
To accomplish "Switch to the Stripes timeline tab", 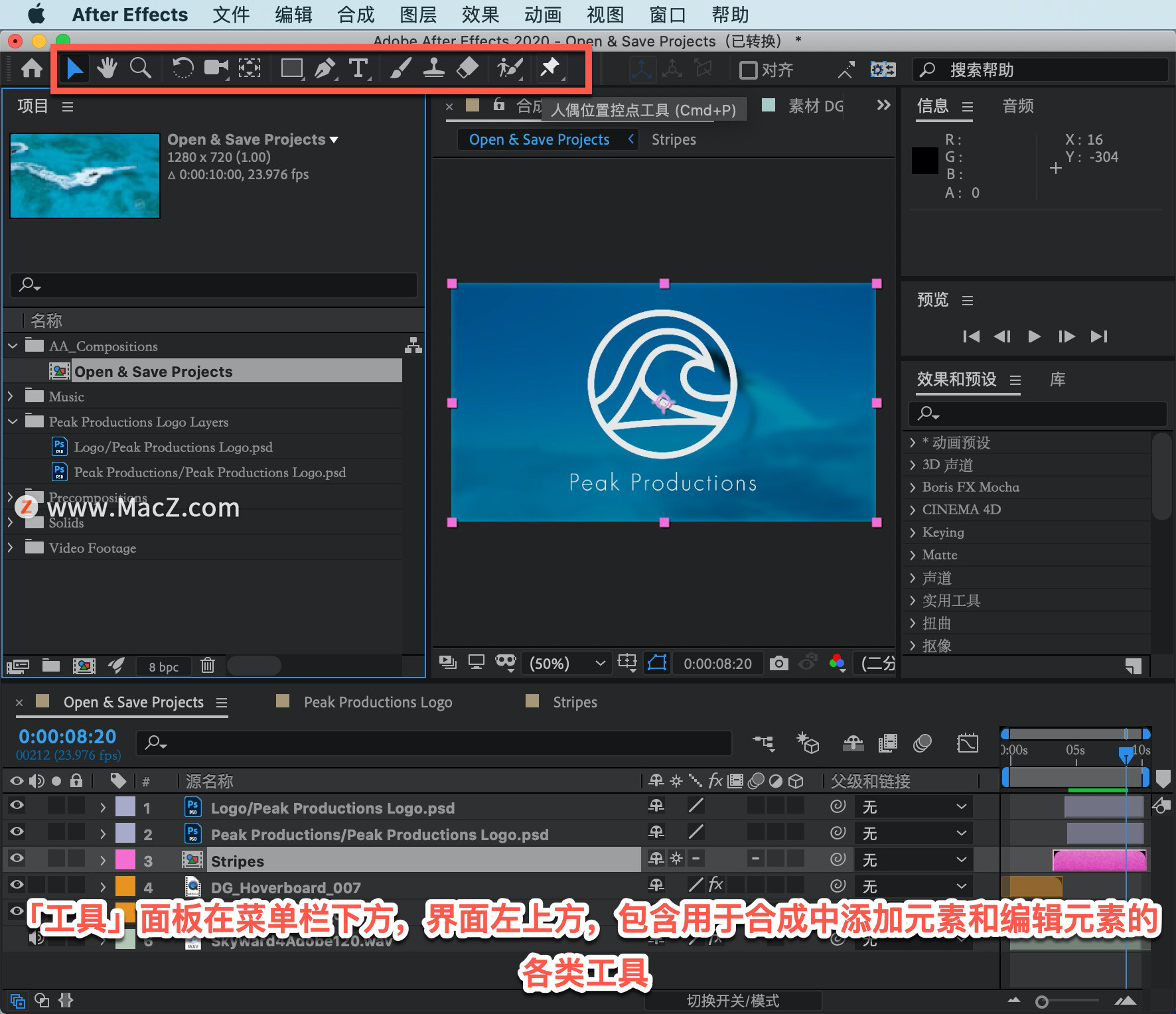I will click(575, 702).
